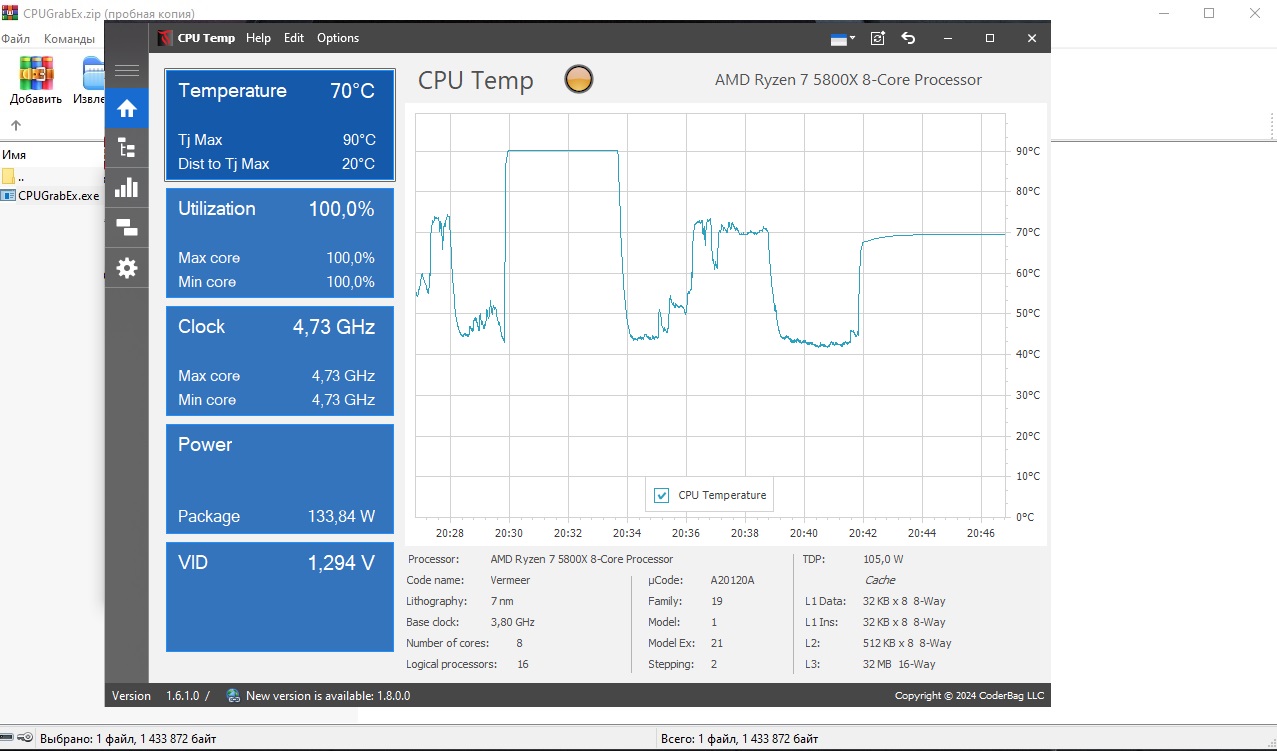This screenshot has width=1277, height=751.
Task: Click the undo arrow icon in title bar
Action: click(908, 38)
